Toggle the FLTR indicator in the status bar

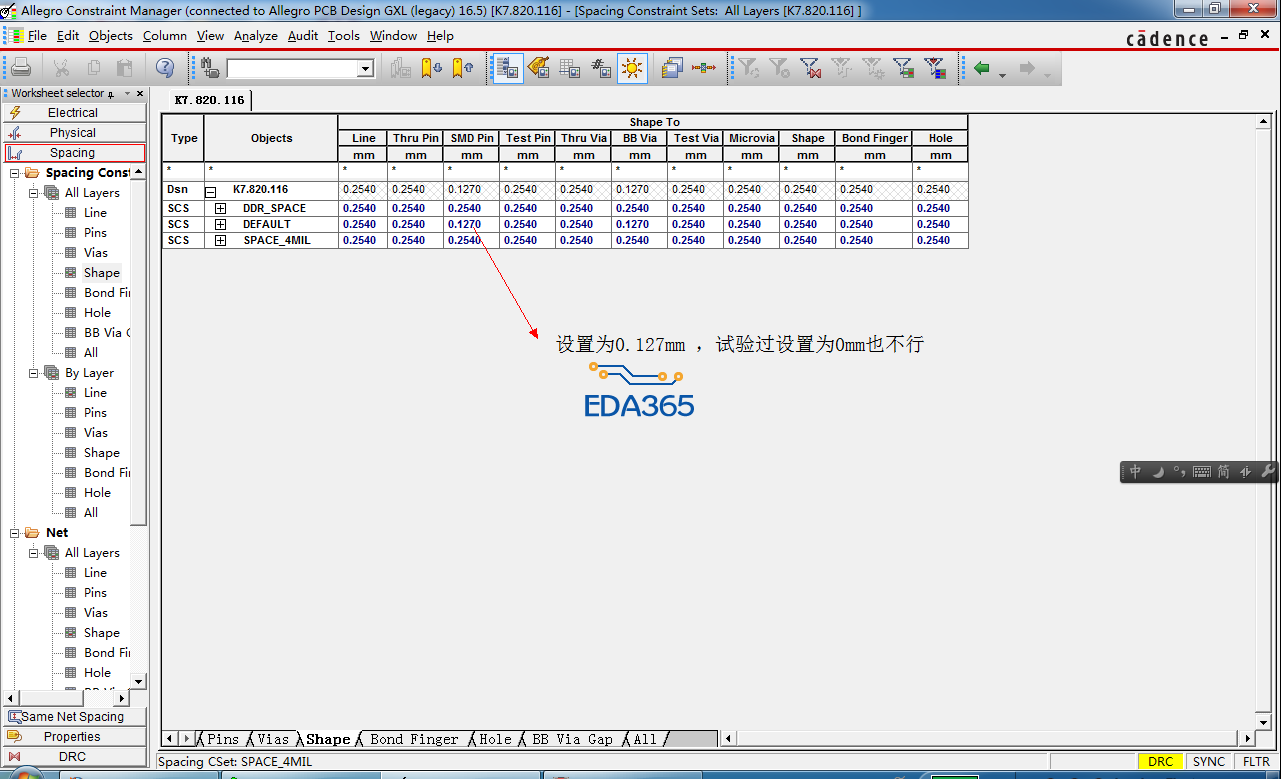[x=1256, y=762]
